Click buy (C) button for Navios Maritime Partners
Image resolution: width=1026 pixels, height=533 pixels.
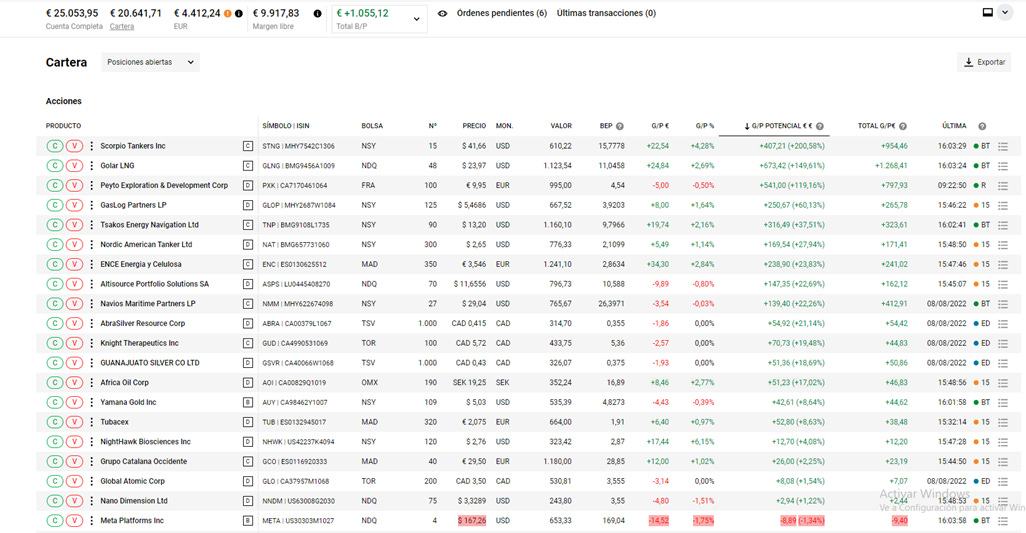point(55,303)
